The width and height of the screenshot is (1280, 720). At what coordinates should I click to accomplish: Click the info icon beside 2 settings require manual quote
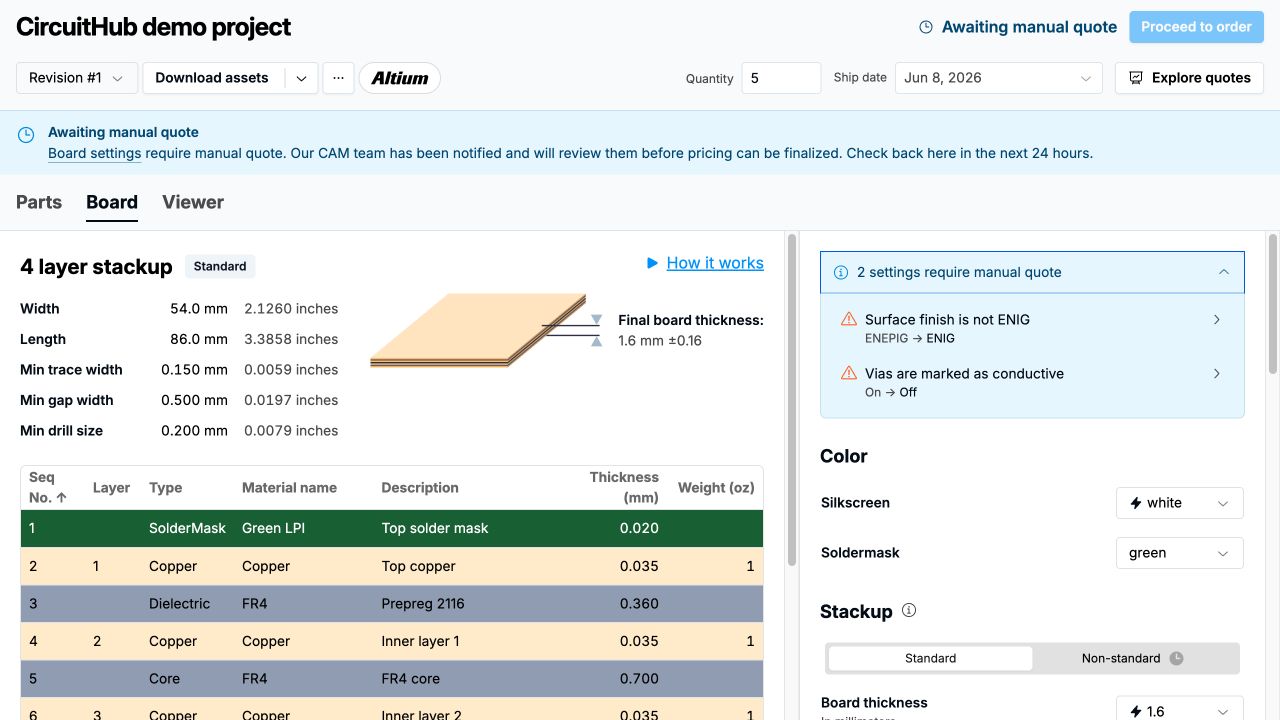tap(841, 272)
